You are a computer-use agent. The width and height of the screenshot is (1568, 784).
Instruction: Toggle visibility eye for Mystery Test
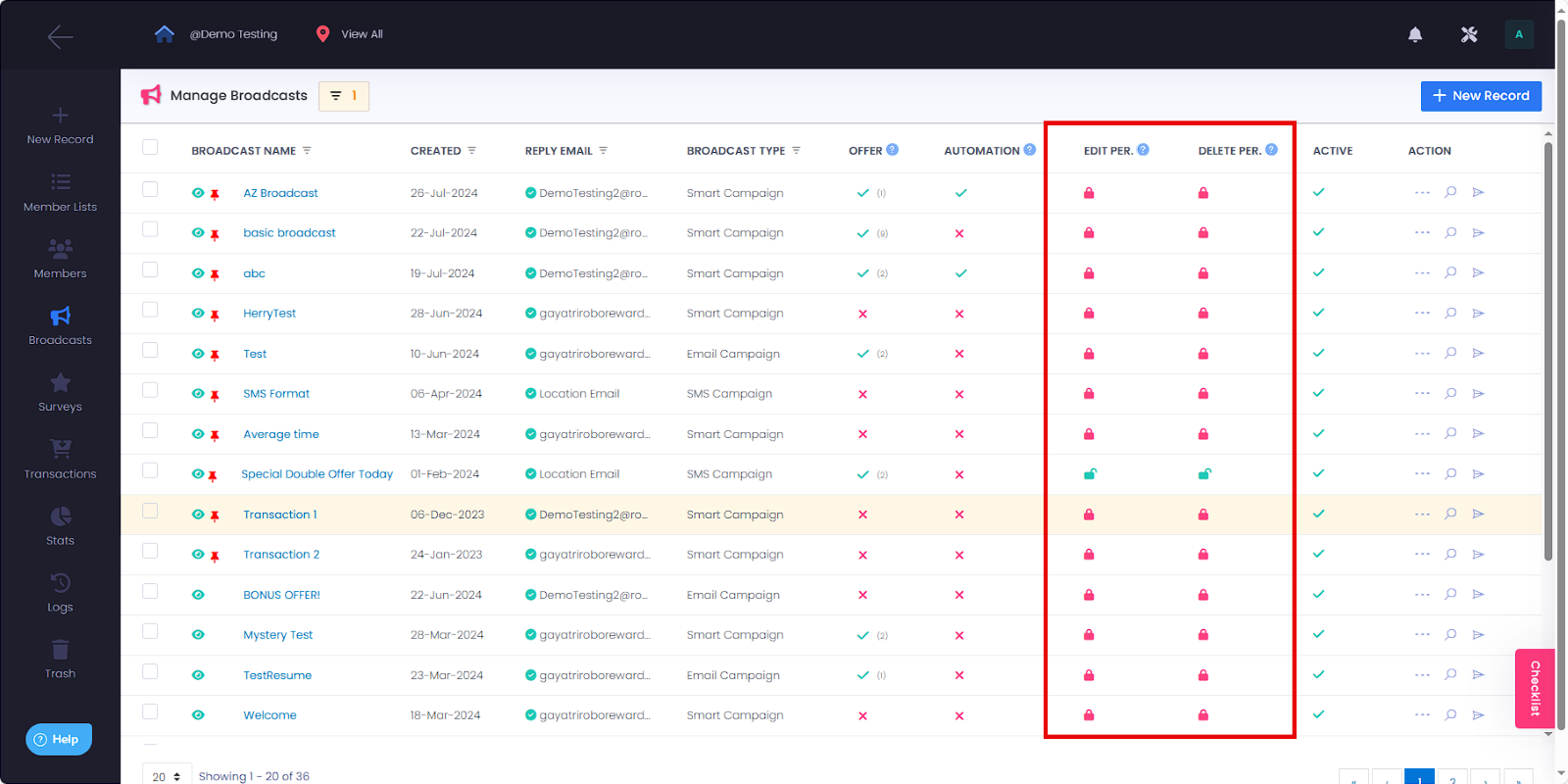click(x=198, y=635)
